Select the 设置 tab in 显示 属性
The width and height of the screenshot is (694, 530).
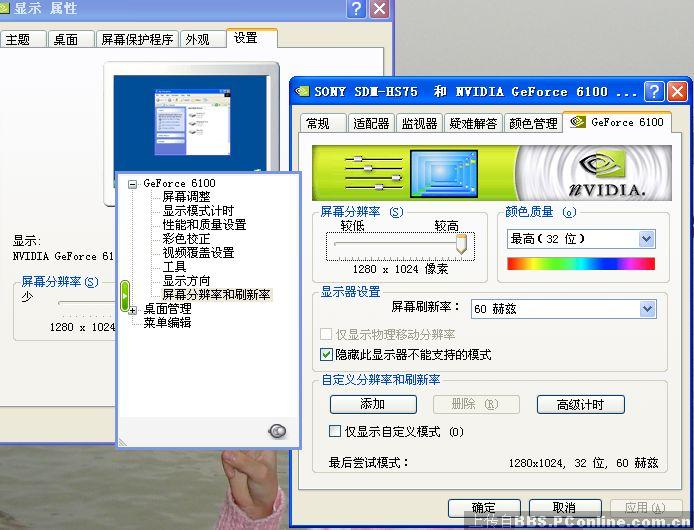tap(251, 38)
